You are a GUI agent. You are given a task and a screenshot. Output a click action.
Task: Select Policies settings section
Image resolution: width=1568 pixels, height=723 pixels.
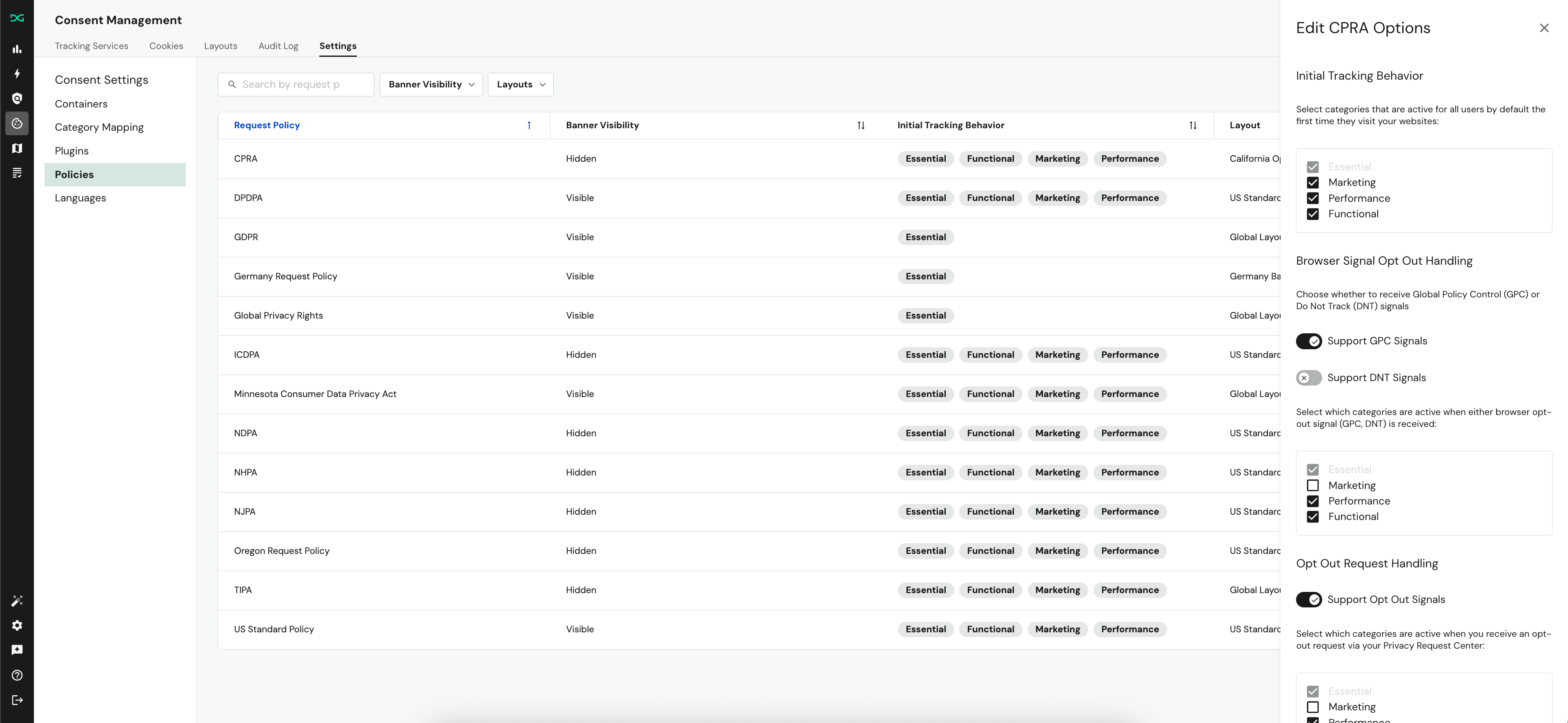115,175
